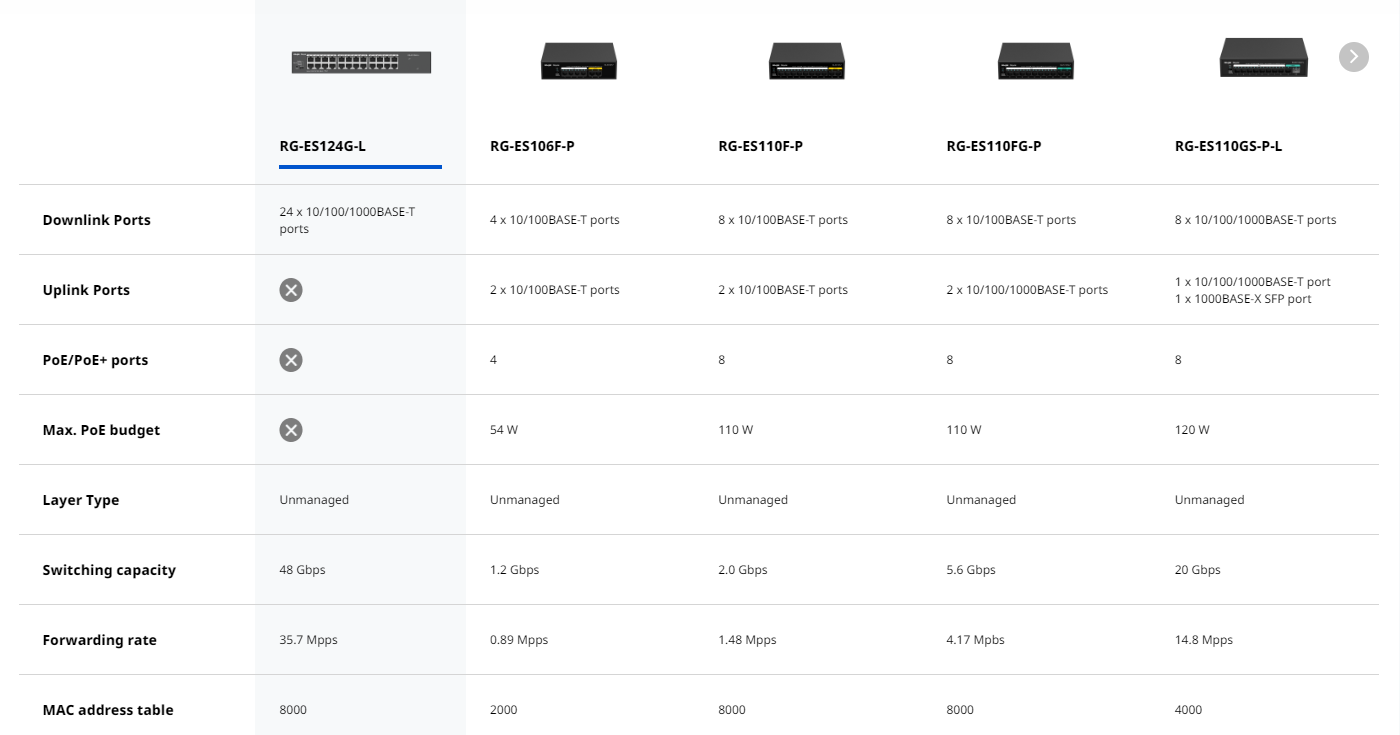
Task: Go to the RG-ES110F-P product name link
Action: 760,146
